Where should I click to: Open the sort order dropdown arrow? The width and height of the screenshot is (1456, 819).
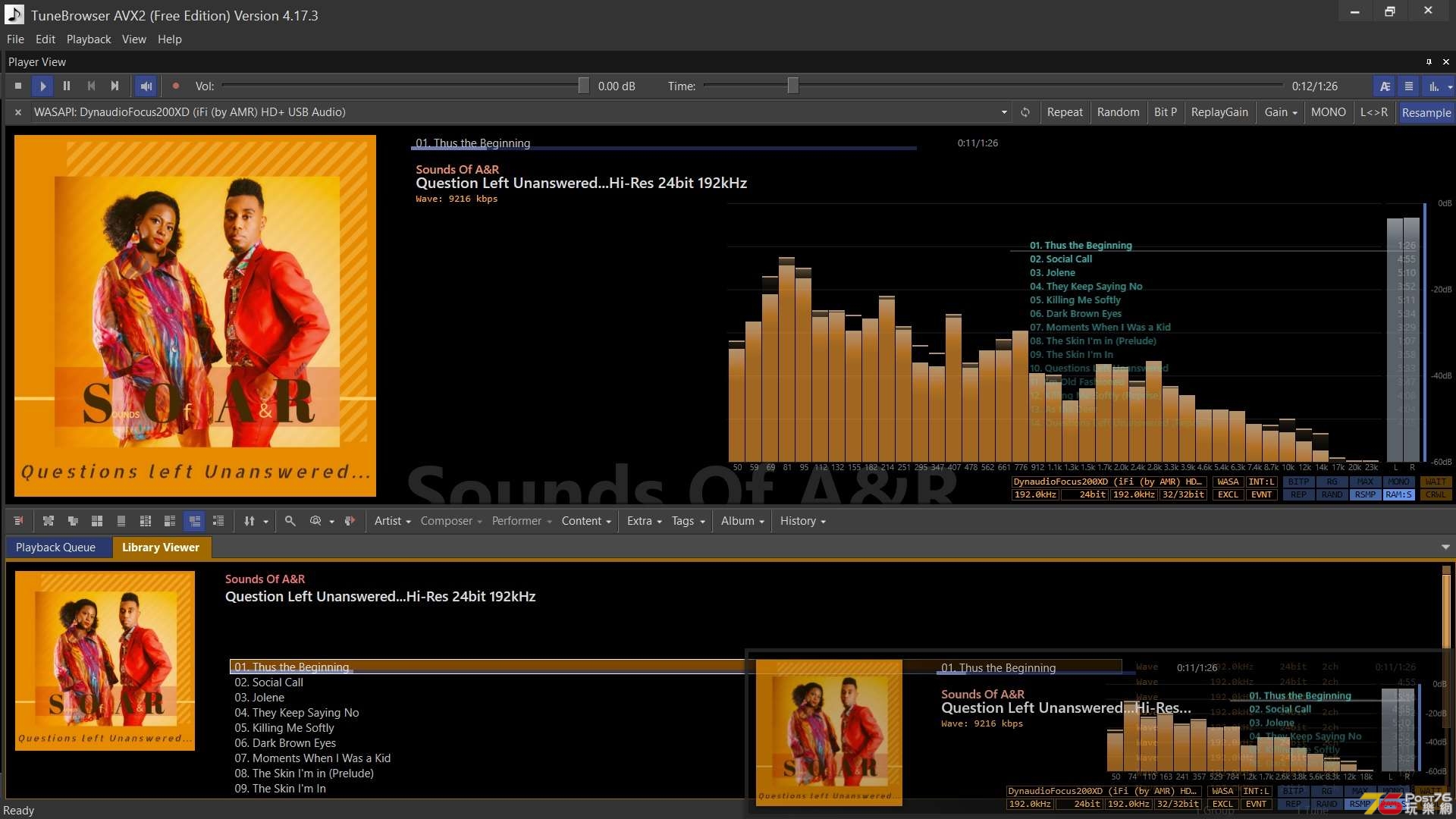(266, 522)
